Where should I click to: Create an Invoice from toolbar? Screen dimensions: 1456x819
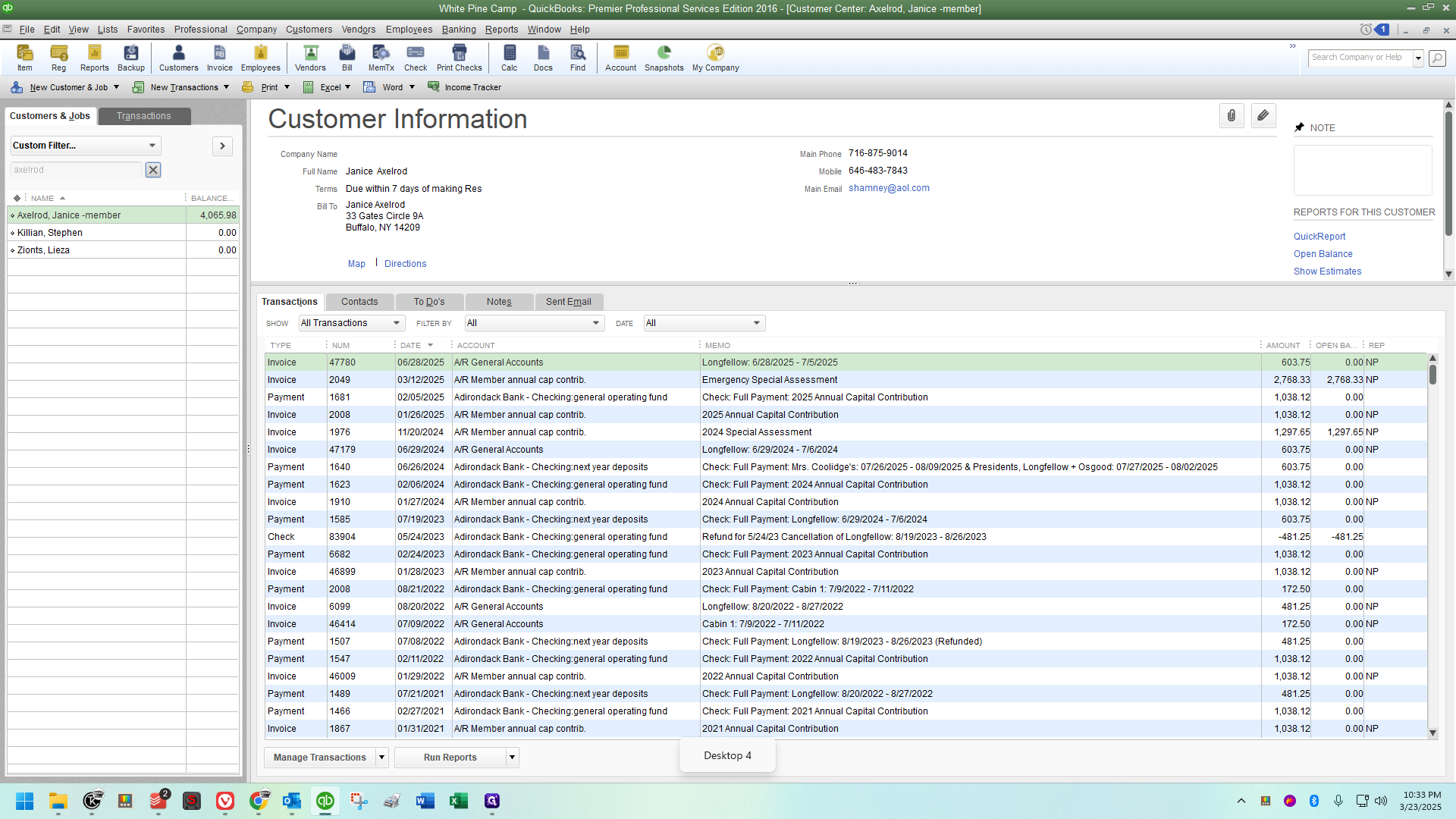pyautogui.click(x=220, y=58)
